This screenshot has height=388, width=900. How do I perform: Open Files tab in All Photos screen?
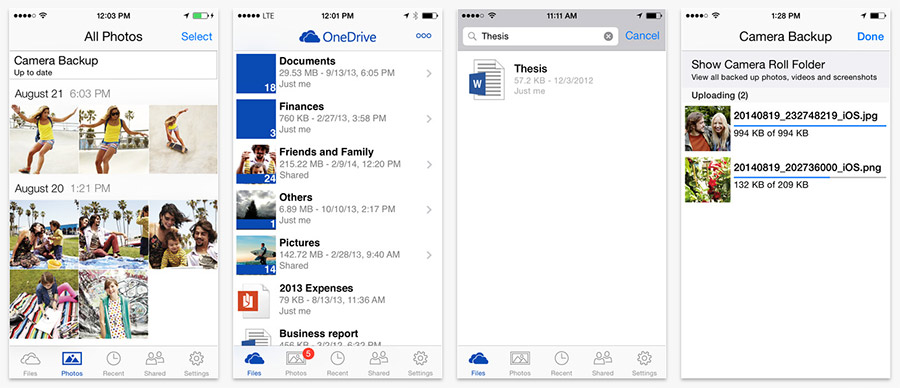pyautogui.click(x=30, y=364)
